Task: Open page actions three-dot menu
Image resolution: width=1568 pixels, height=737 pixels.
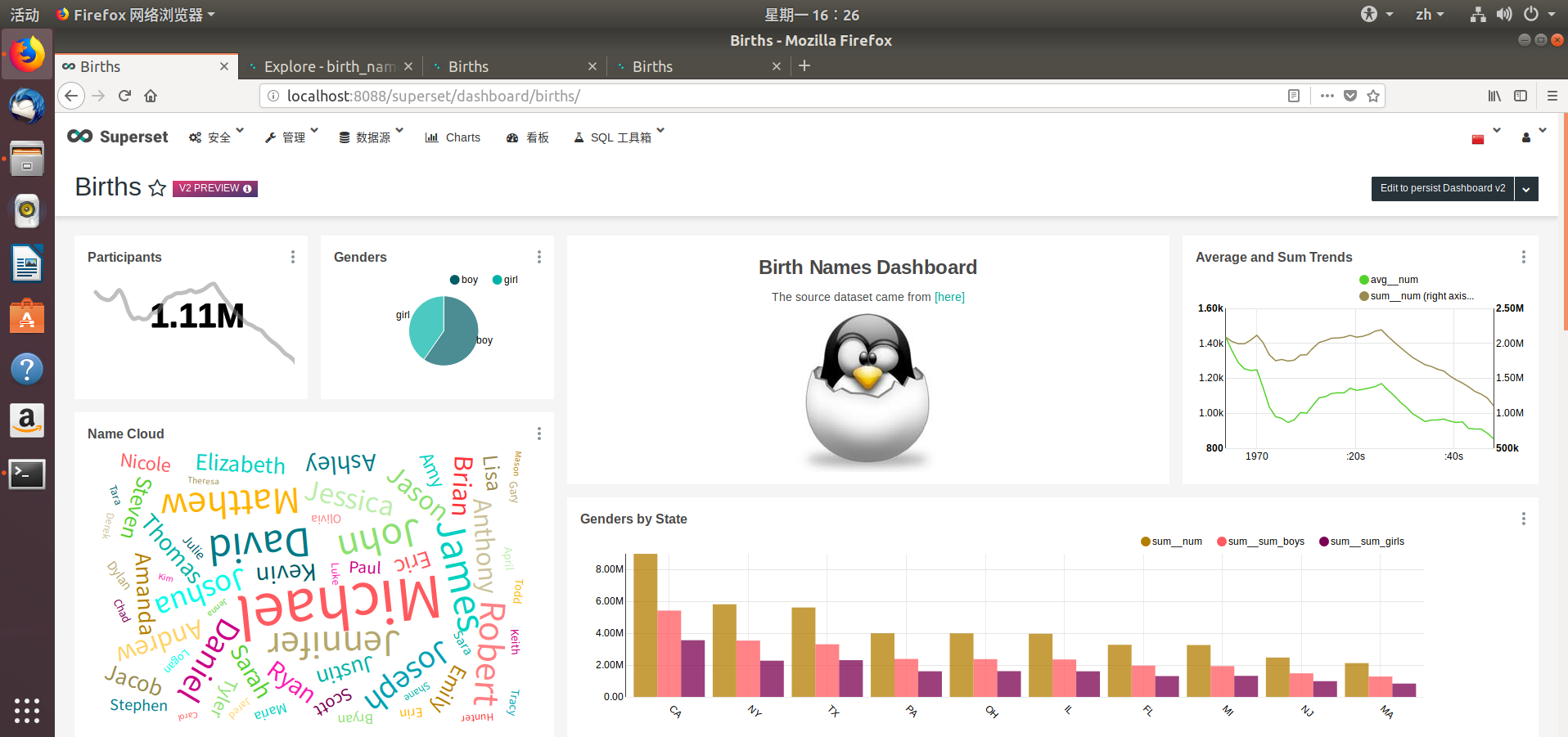Action: 1327,96
